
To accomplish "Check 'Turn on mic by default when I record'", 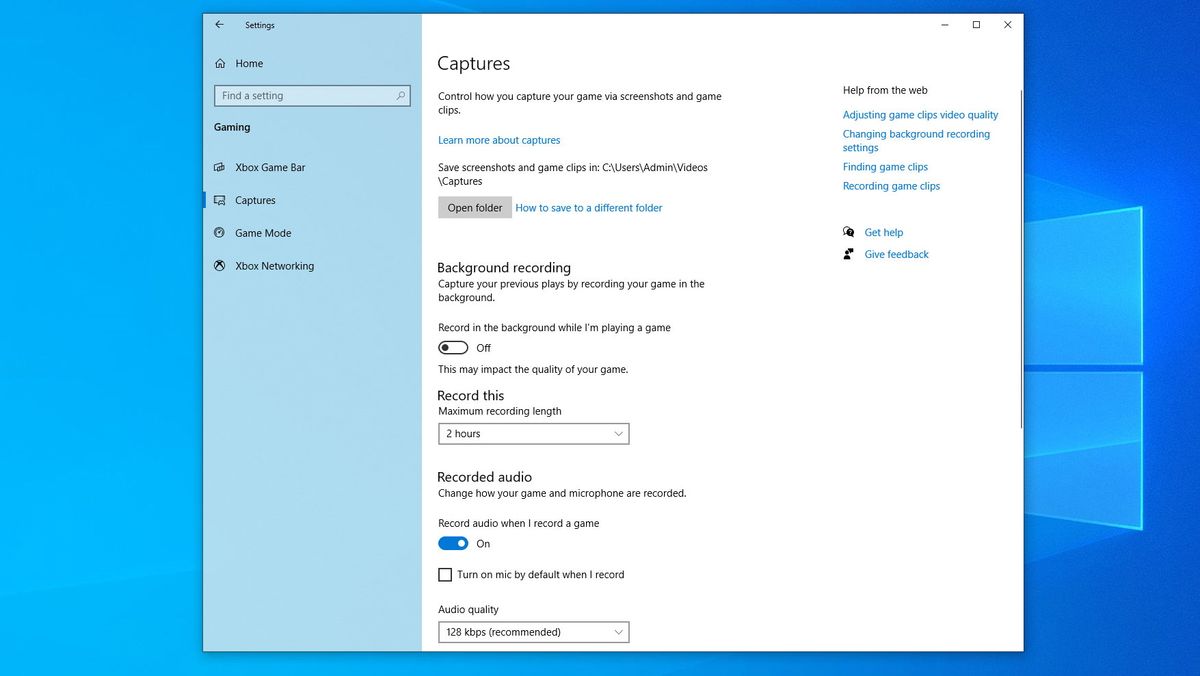I will (445, 574).
